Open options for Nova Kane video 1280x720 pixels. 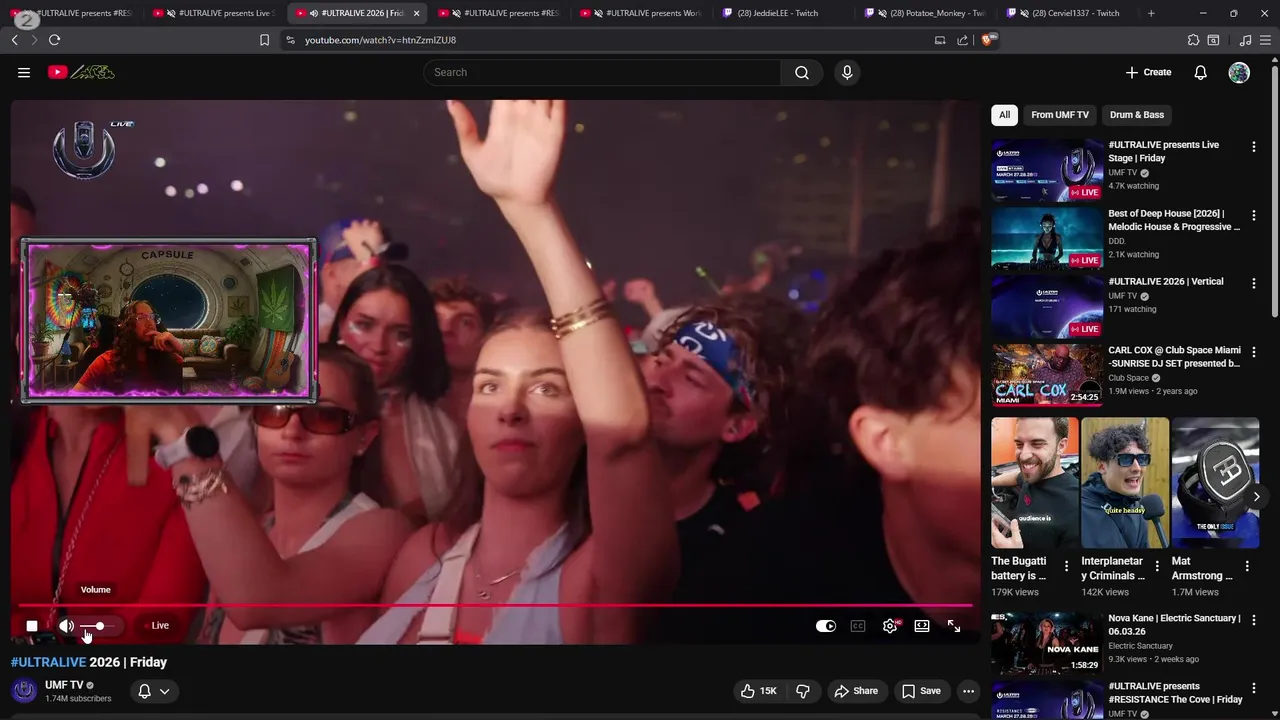(x=1254, y=620)
